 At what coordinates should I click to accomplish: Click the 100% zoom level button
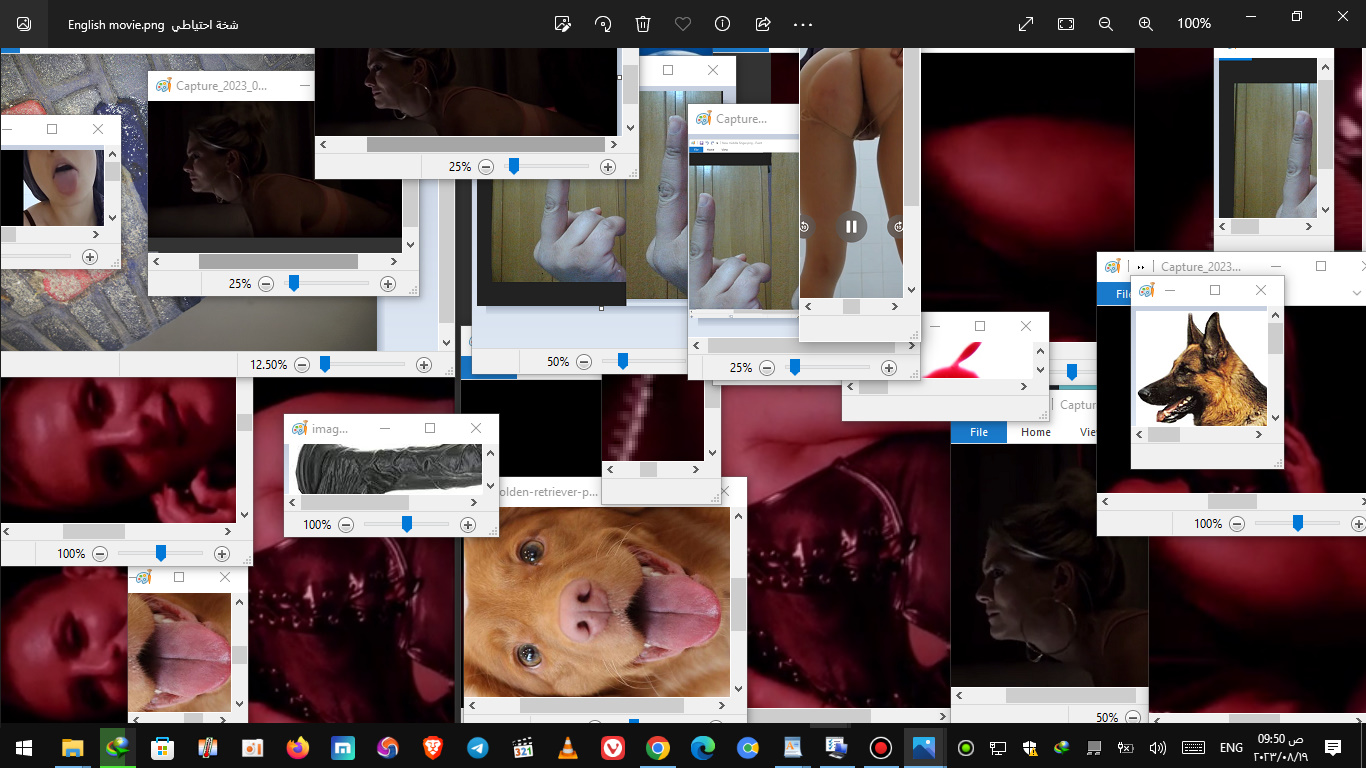point(1194,24)
